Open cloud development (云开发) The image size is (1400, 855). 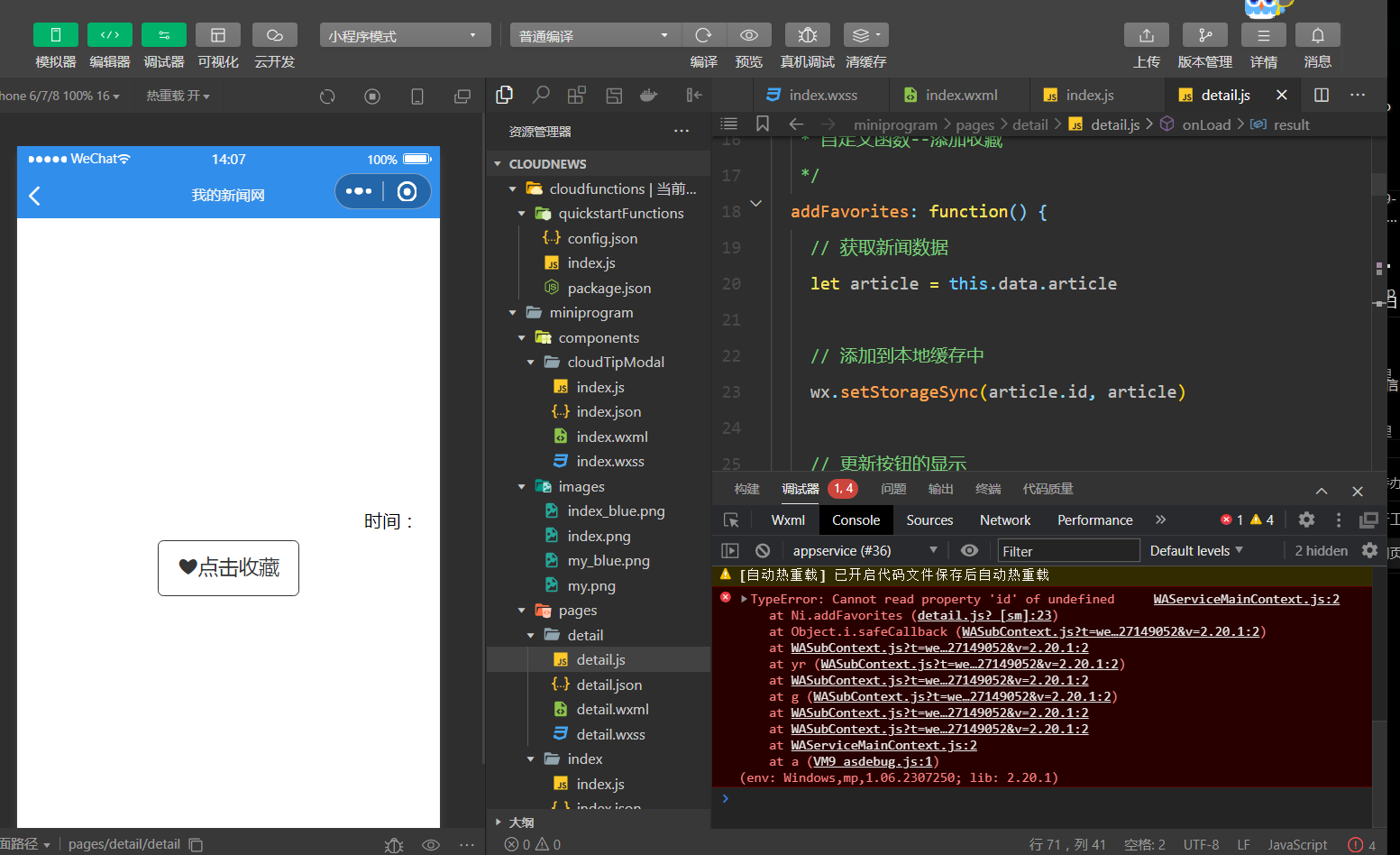click(275, 35)
